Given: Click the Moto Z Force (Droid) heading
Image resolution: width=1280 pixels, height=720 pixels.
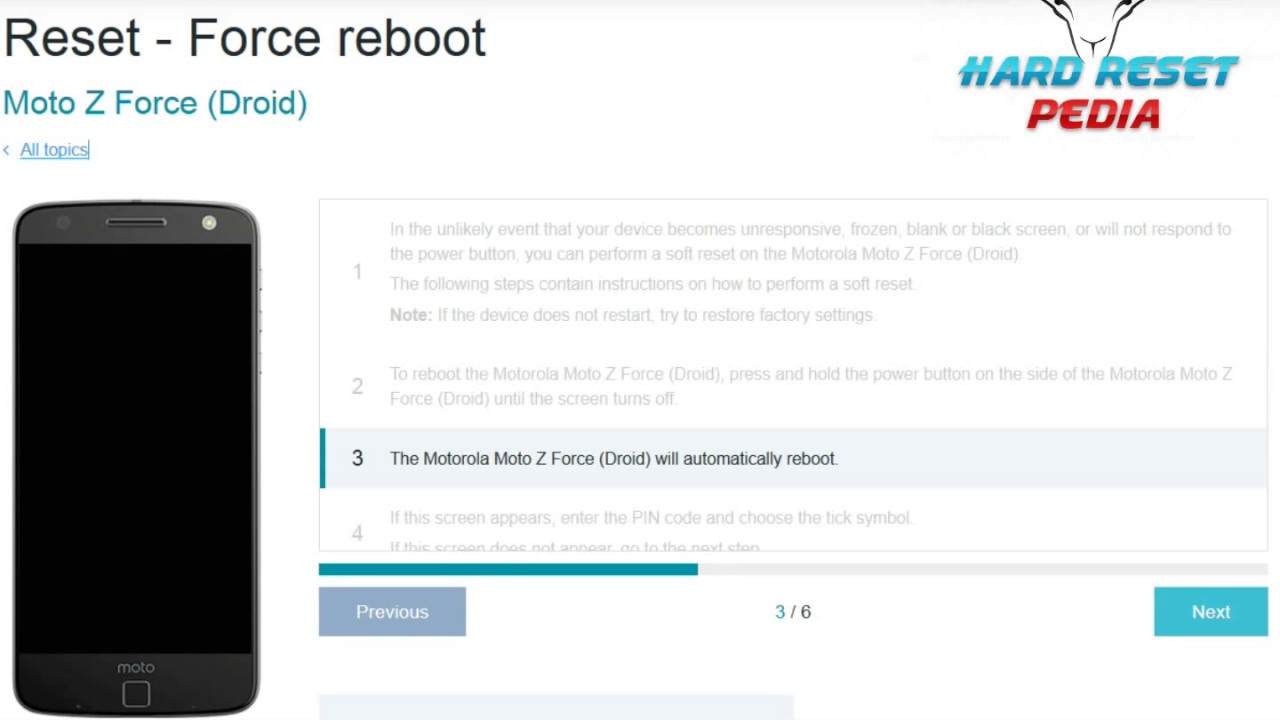Looking at the screenshot, I should [155, 103].
